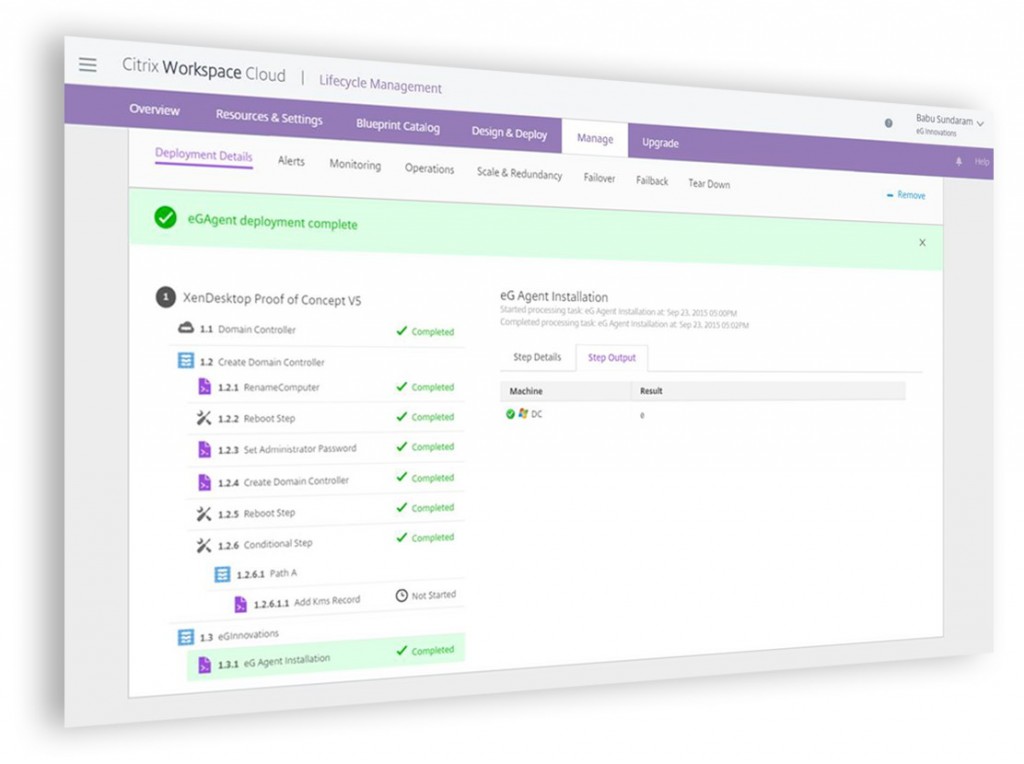Open Blueprint Catalog tab
Viewport: 1024px width, 764px height.
[398, 125]
